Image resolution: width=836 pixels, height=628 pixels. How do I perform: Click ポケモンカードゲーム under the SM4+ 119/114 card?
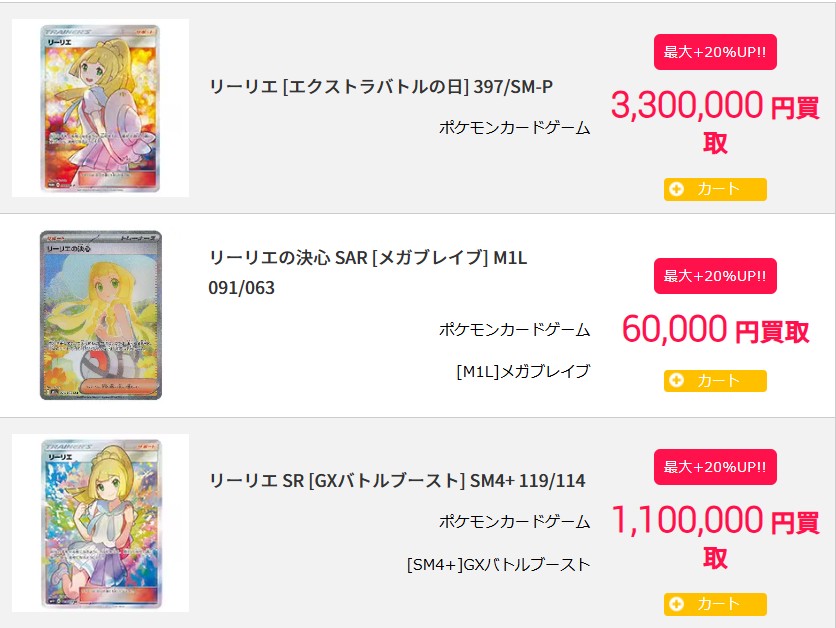pyautogui.click(x=514, y=522)
